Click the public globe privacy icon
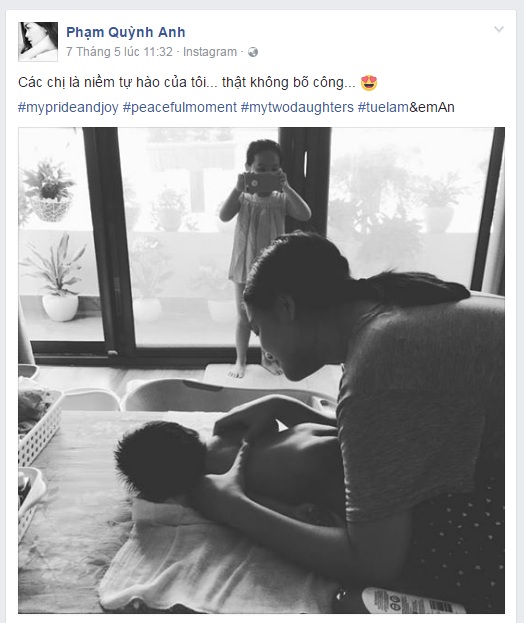The height and width of the screenshot is (623, 524). coord(253,52)
